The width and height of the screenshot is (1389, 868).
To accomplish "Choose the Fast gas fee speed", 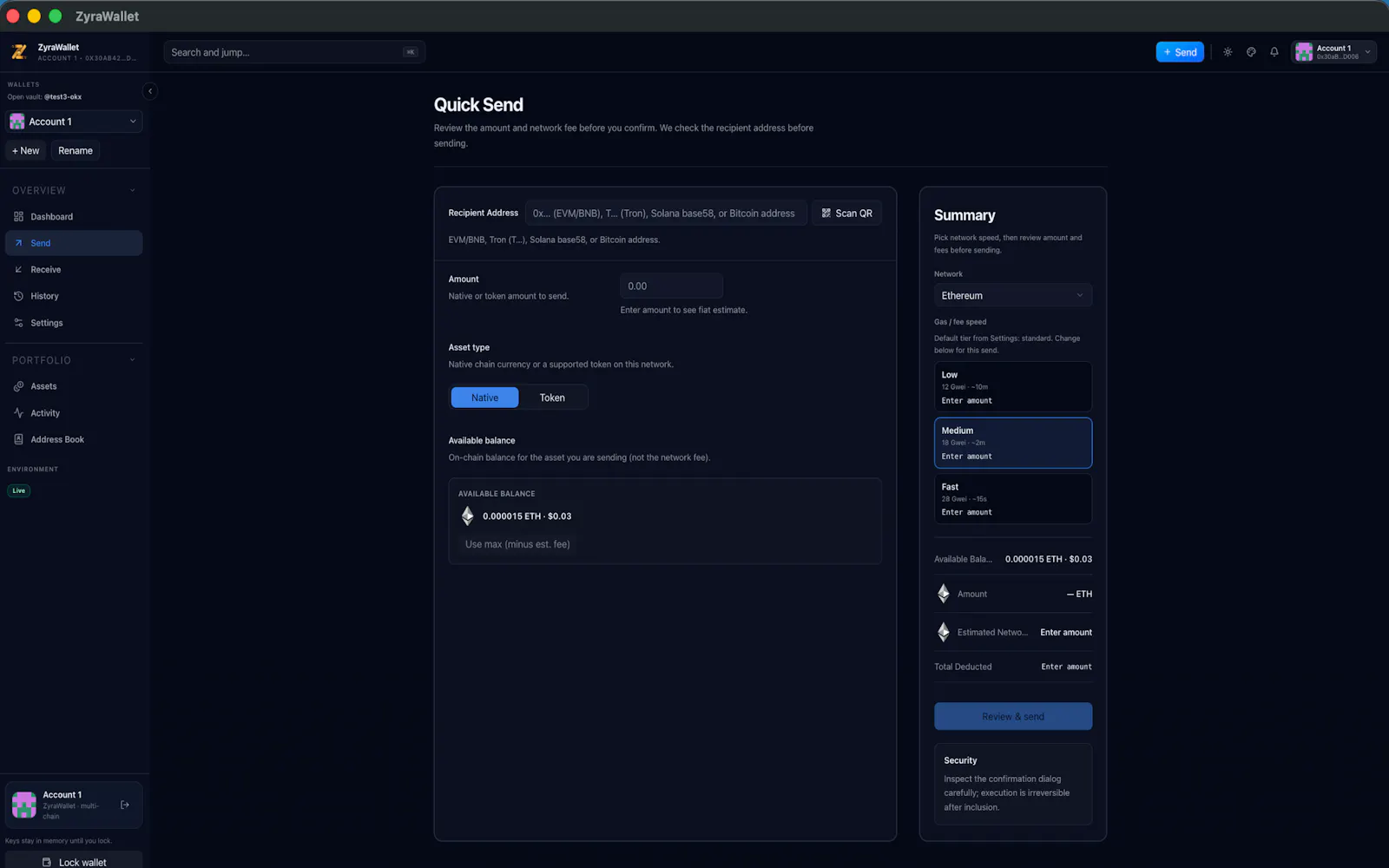I will click(1013, 499).
